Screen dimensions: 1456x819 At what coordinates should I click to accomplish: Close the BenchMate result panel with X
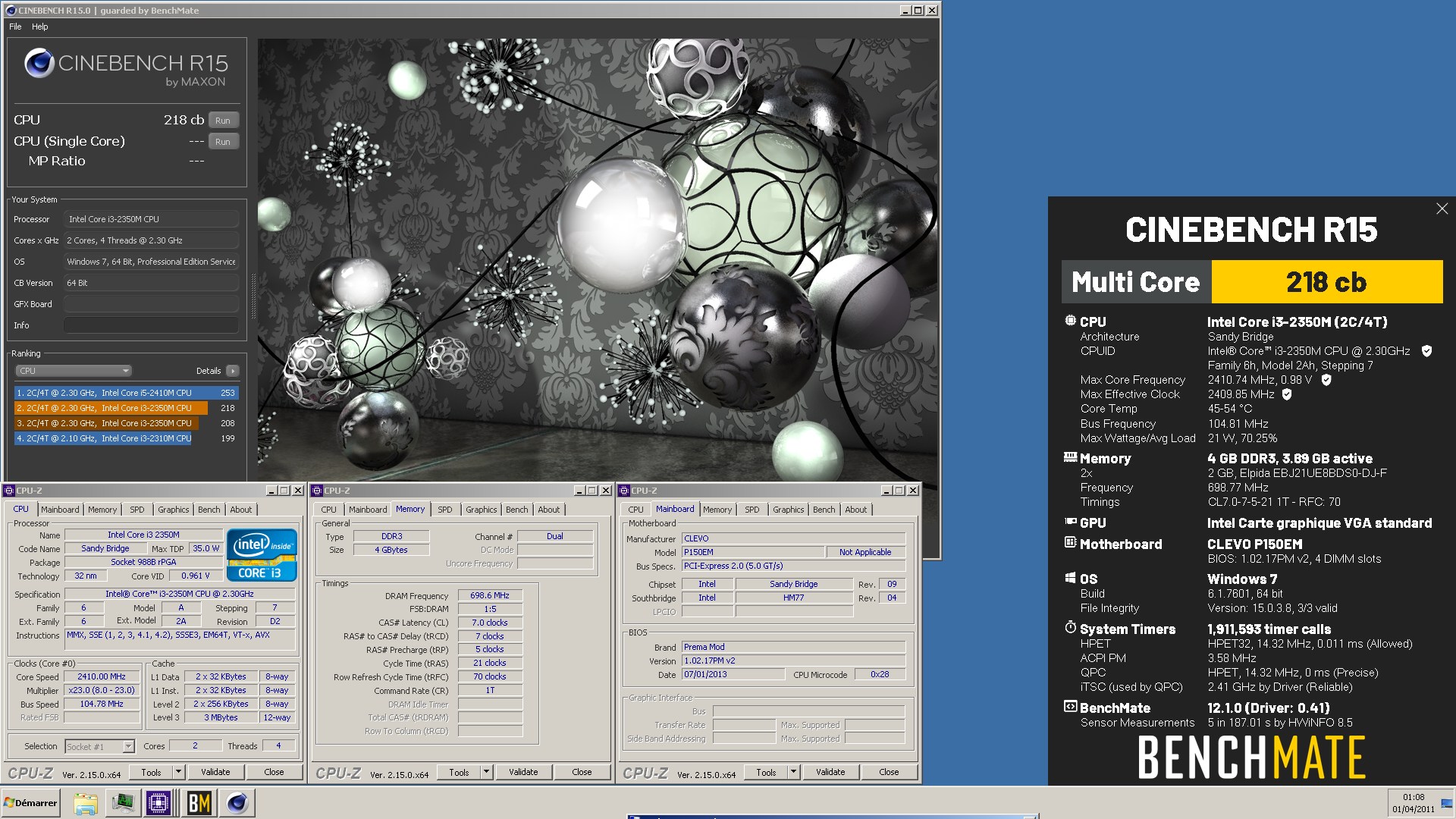[x=1442, y=209]
